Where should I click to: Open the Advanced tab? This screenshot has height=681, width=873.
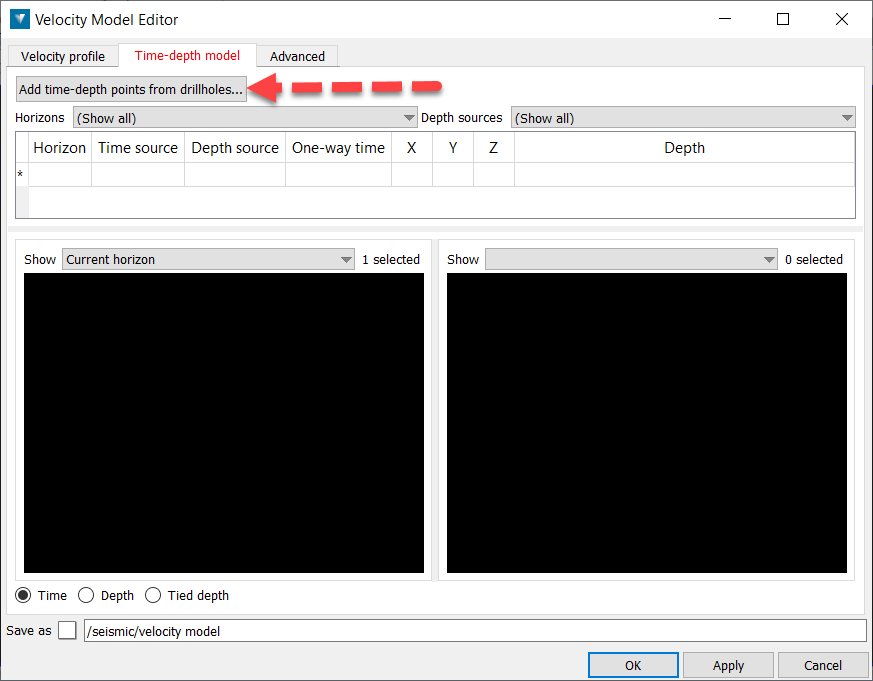click(297, 56)
